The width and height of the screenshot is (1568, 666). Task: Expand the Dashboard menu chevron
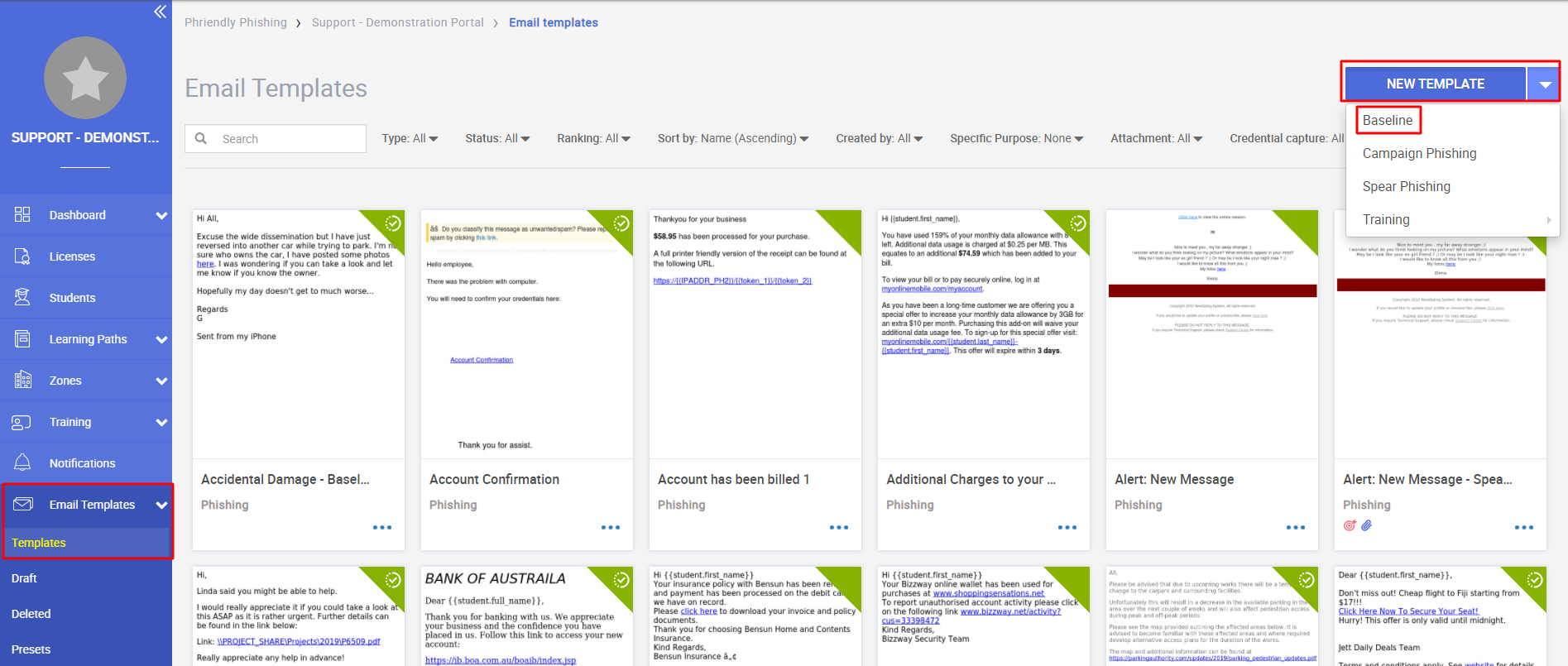(161, 215)
